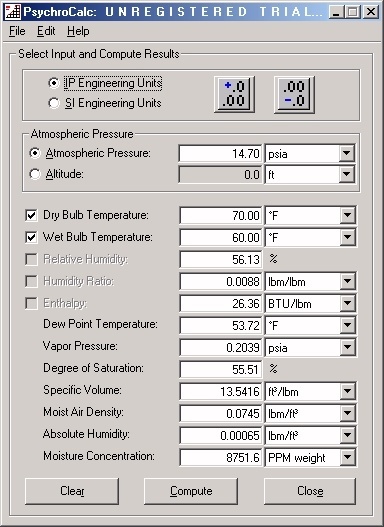Close the window with title bar X
This screenshot has height=527, width=384.
371,12
